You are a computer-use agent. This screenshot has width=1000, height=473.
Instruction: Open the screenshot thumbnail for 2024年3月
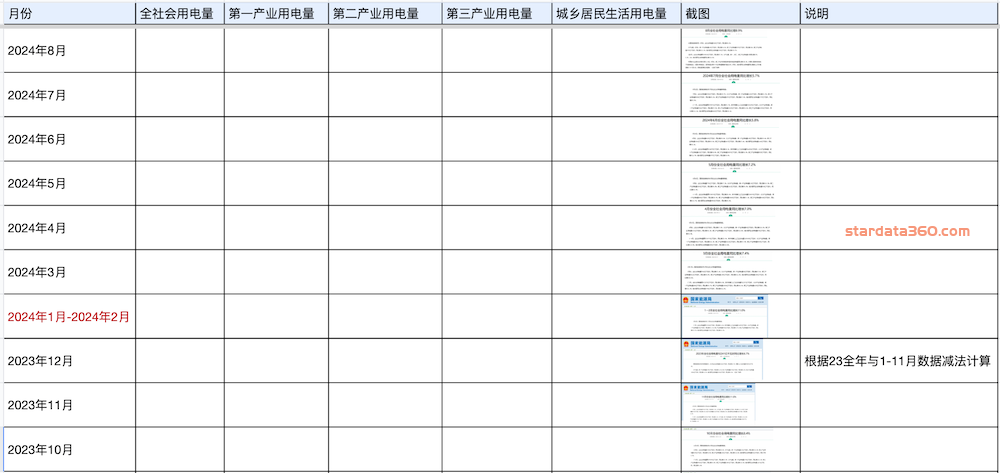(x=727, y=272)
